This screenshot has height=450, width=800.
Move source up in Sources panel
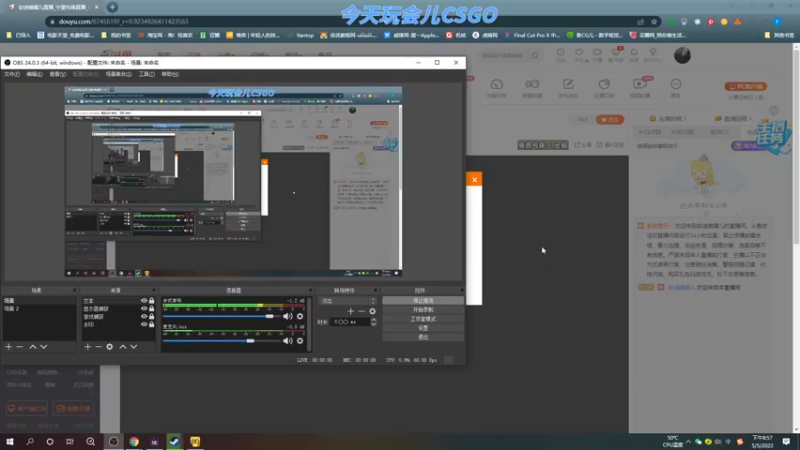point(123,347)
